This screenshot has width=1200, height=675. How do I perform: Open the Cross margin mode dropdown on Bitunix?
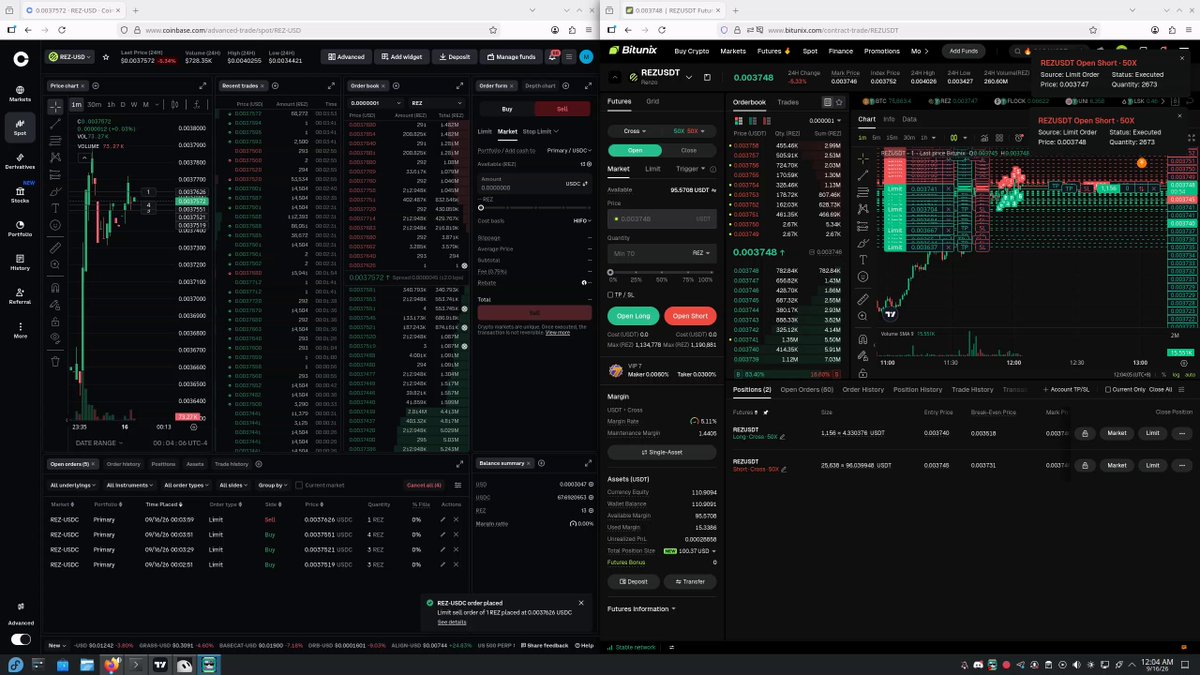[x=633, y=131]
